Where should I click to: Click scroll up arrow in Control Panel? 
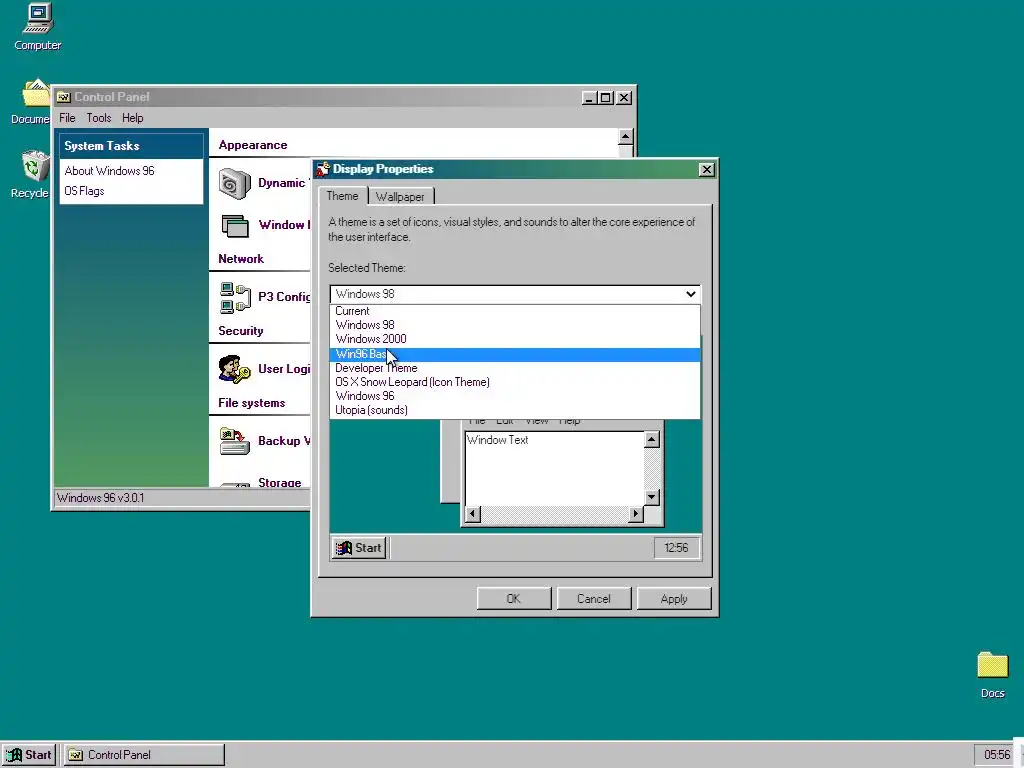(x=625, y=137)
